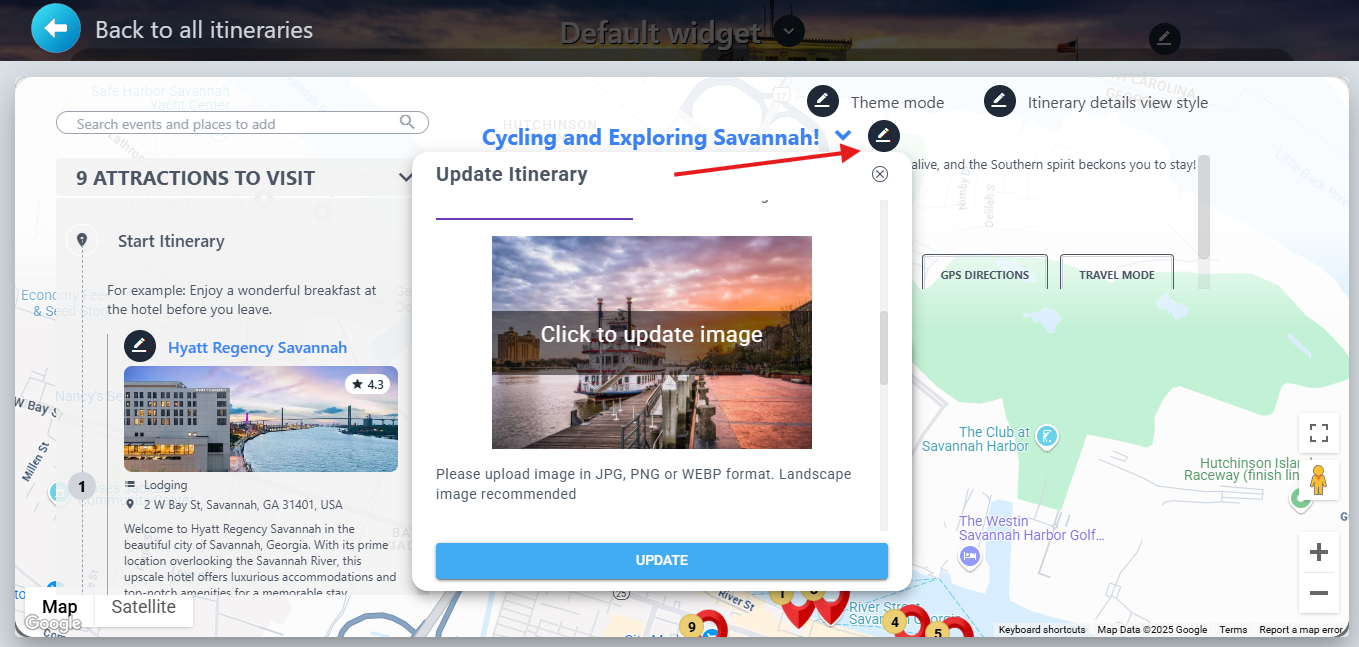This screenshot has height=647, width=1359.
Task: Click the image to update itinerary photo
Action: (x=652, y=342)
